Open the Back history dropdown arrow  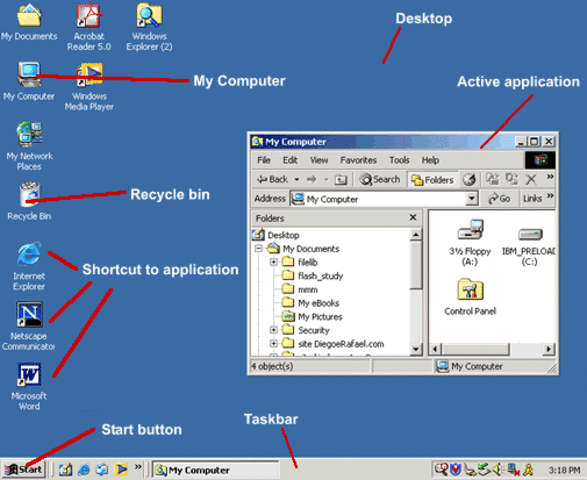pyautogui.click(x=296, y=180)
